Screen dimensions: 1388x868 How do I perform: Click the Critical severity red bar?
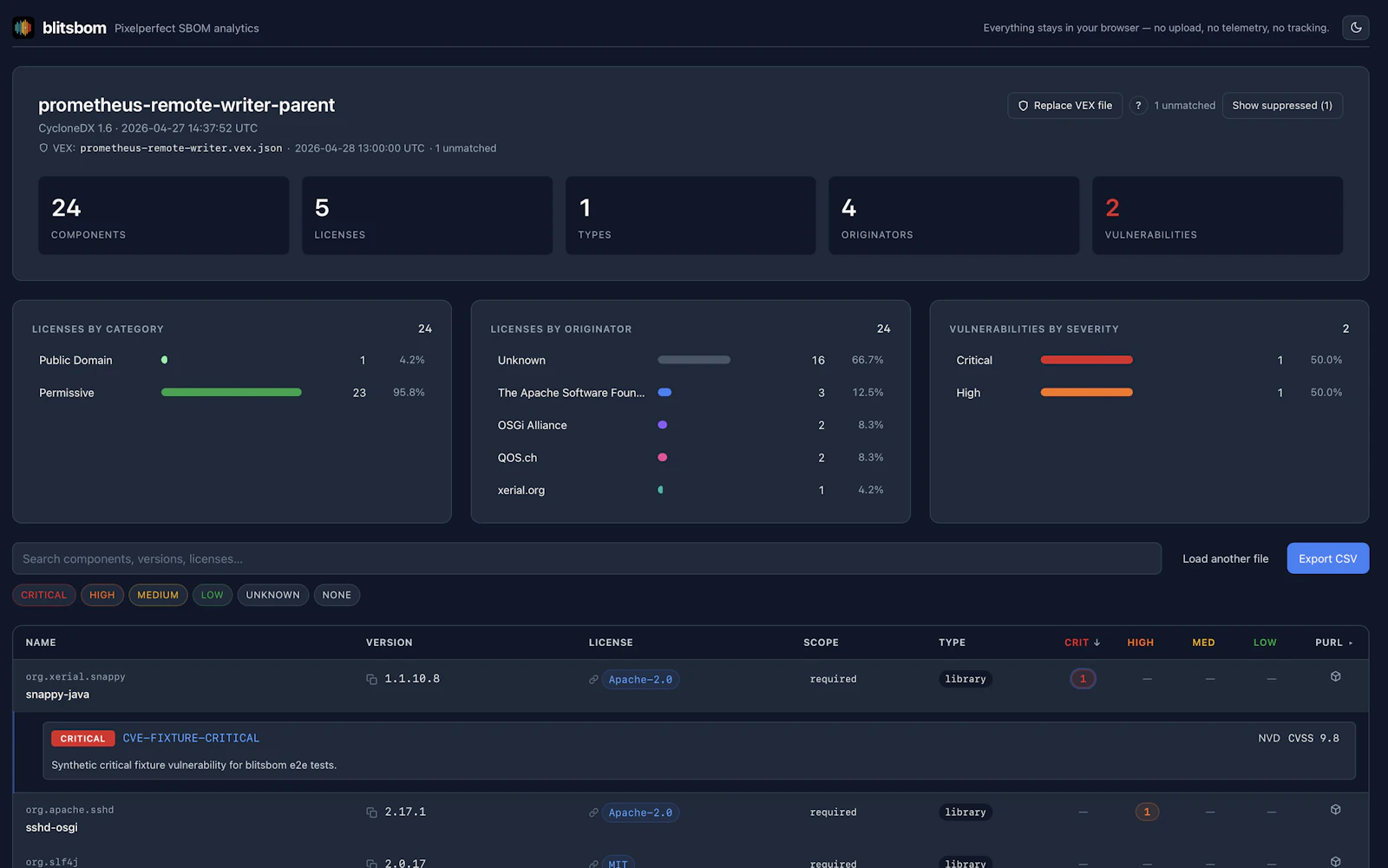pyautogui.click(x=1086, y=360)
